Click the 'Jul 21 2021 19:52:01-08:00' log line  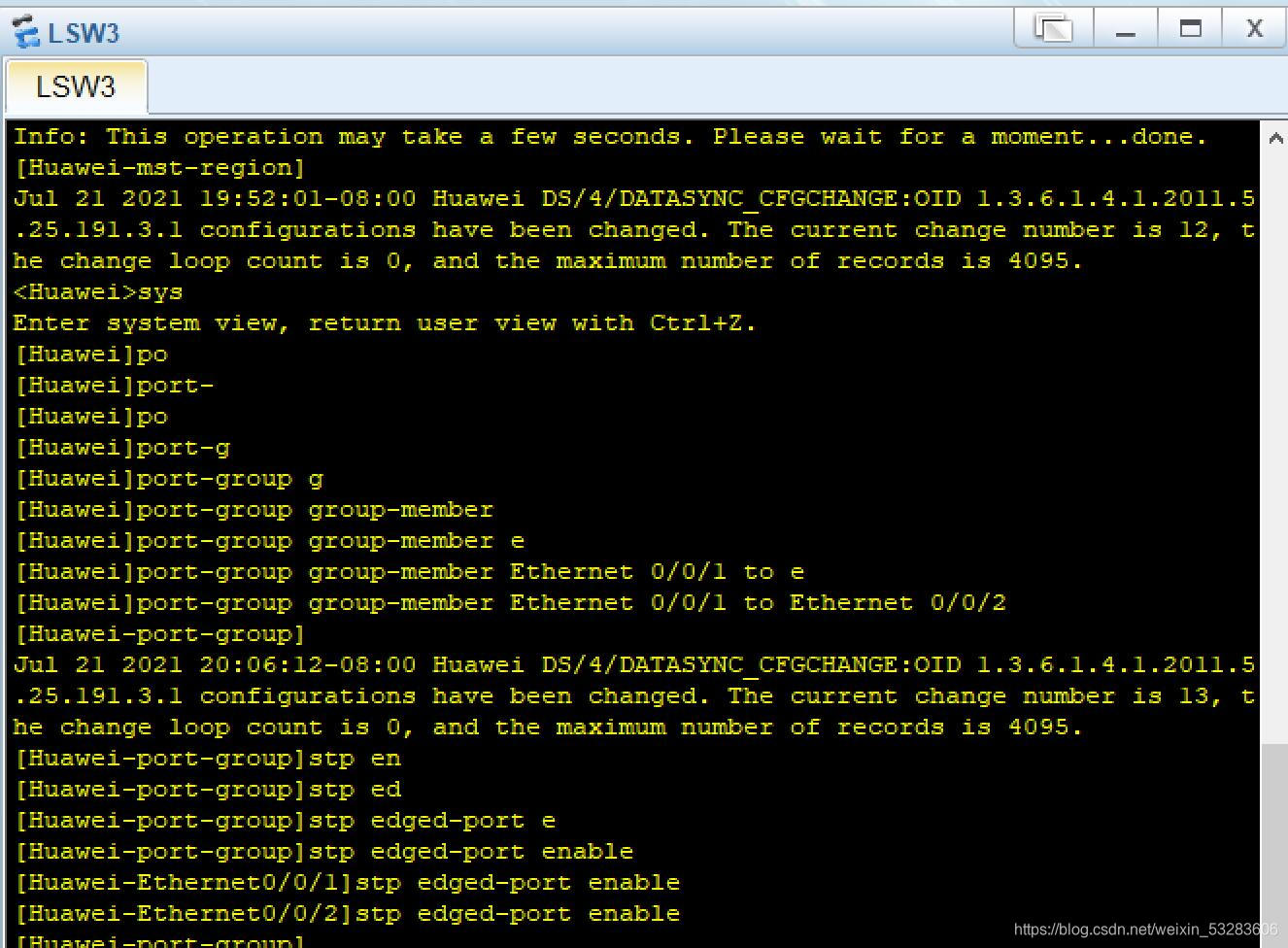(634, 198)
